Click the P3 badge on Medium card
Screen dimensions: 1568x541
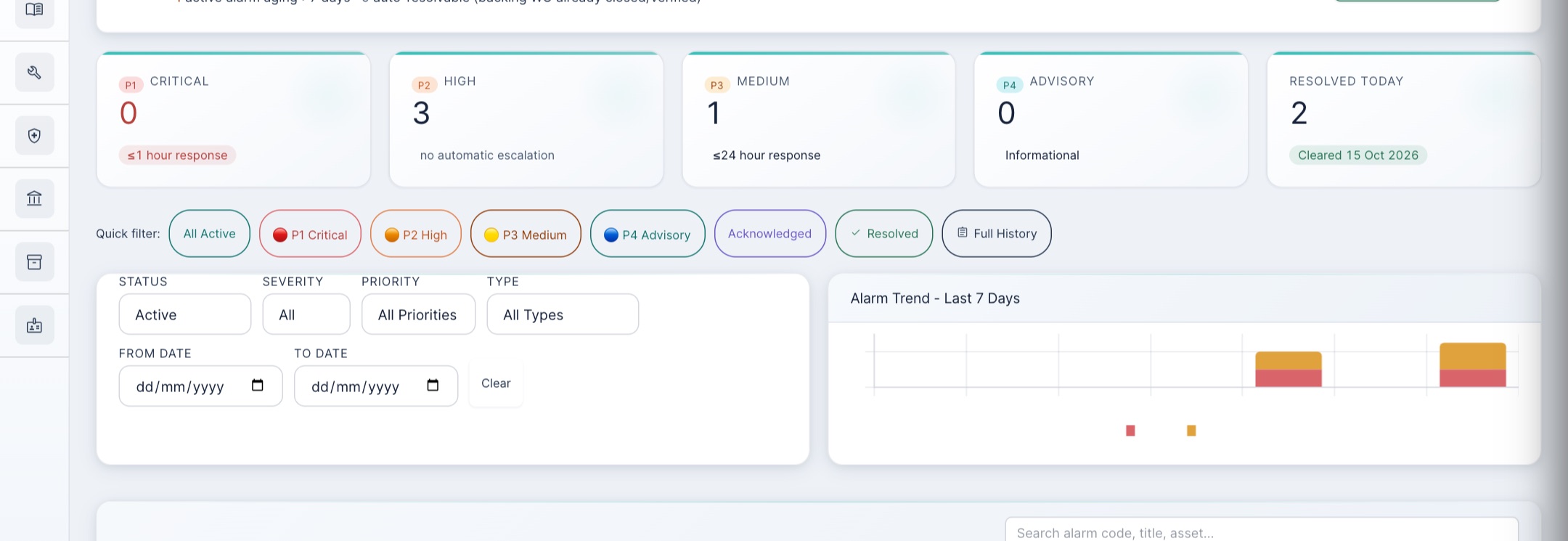pyautogui.click(x=716, y=85)
